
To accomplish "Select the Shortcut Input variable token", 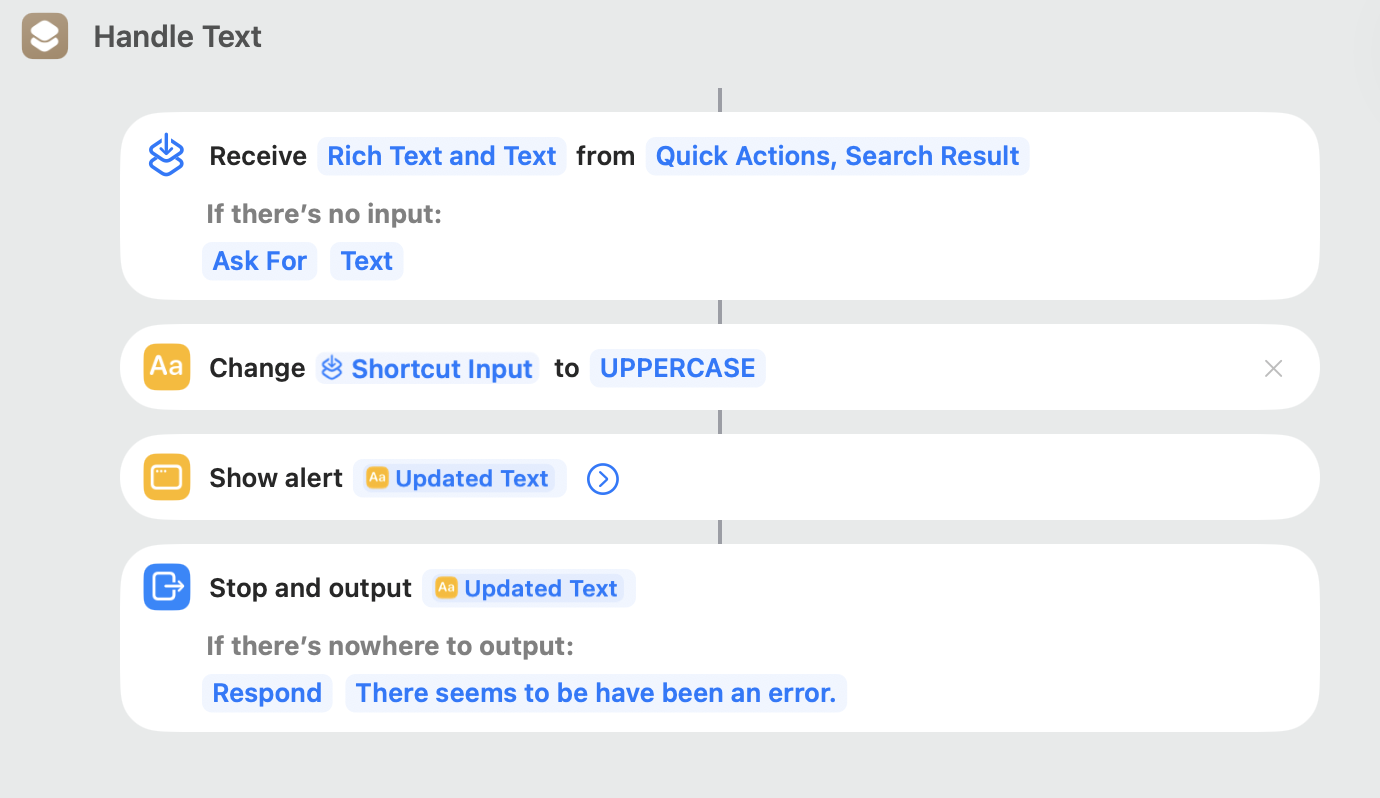I will pos(428,368).
